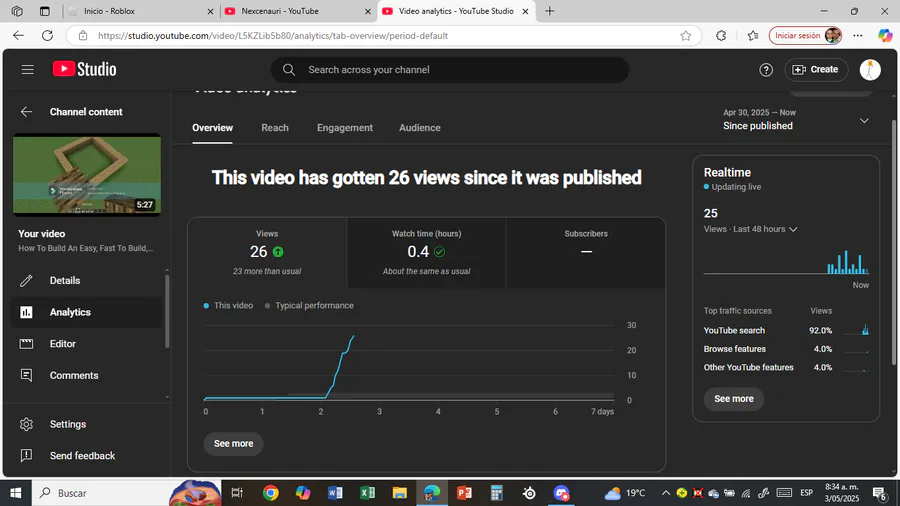
Task: Click the Create video button
Action: coord(816,69)
